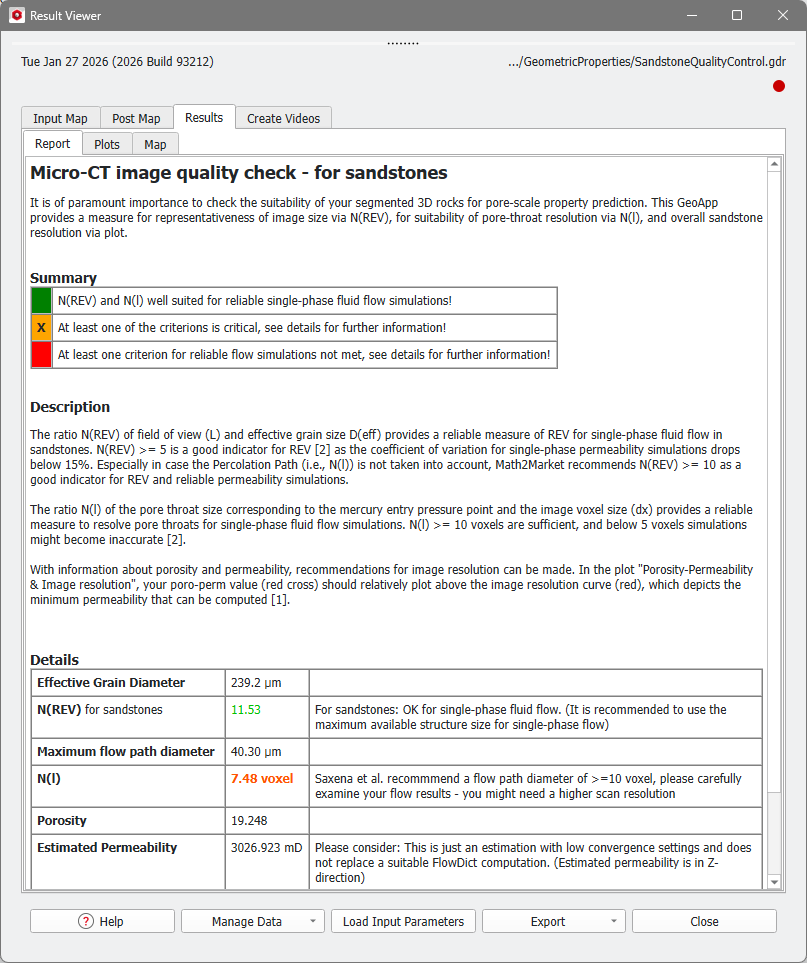Switch to the Input Map tab
Image resolution: width=807 pixels, height=963 pixels.
(60, 117)
